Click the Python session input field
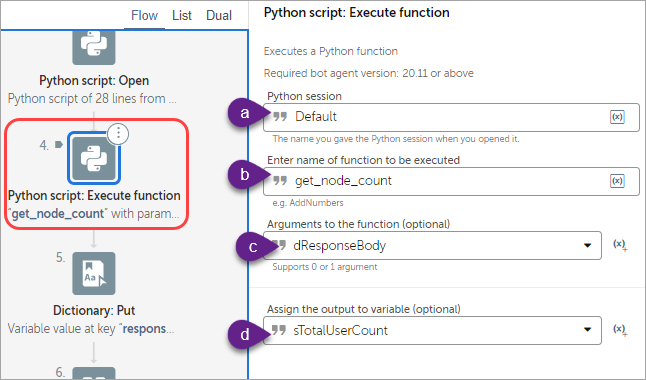This screenshot has height=380, width=646. [451, 117]
